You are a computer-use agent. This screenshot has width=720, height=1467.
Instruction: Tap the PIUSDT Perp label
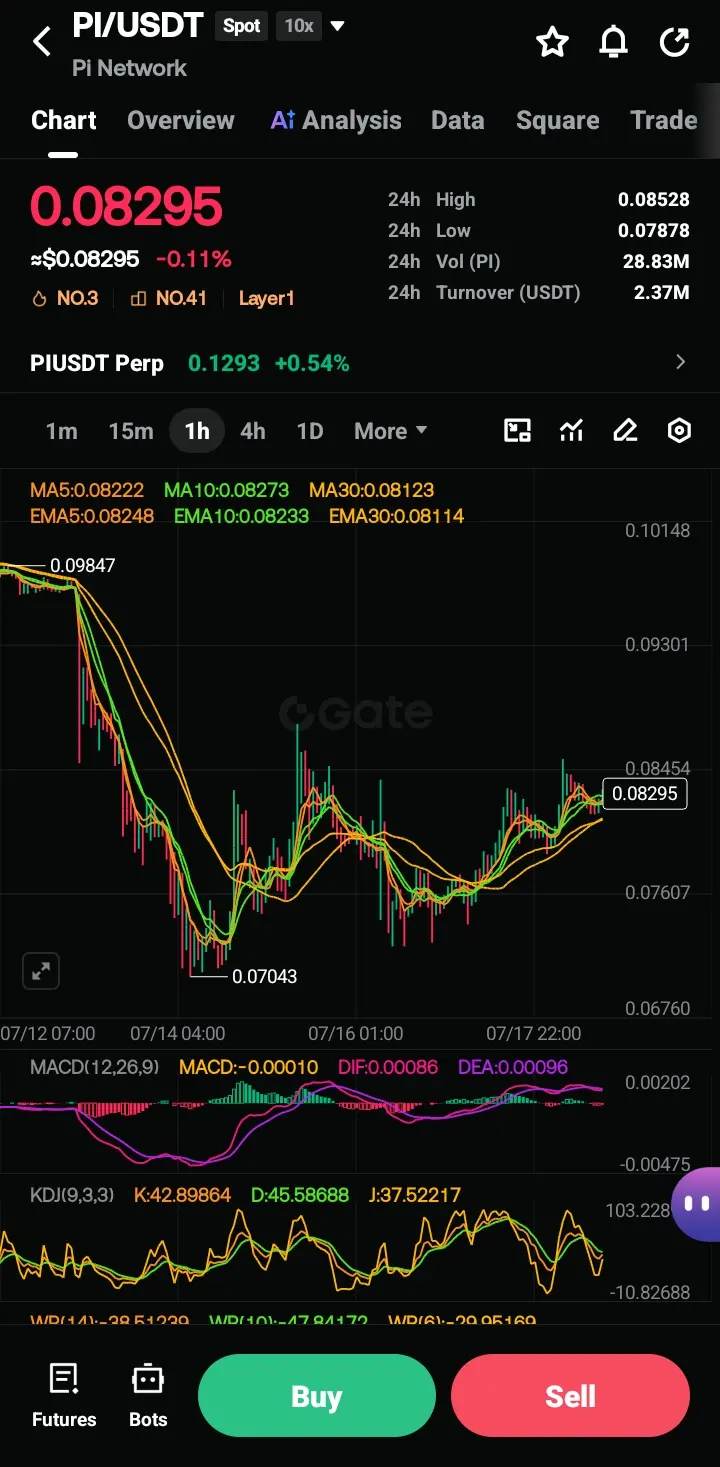coord(97,363)
